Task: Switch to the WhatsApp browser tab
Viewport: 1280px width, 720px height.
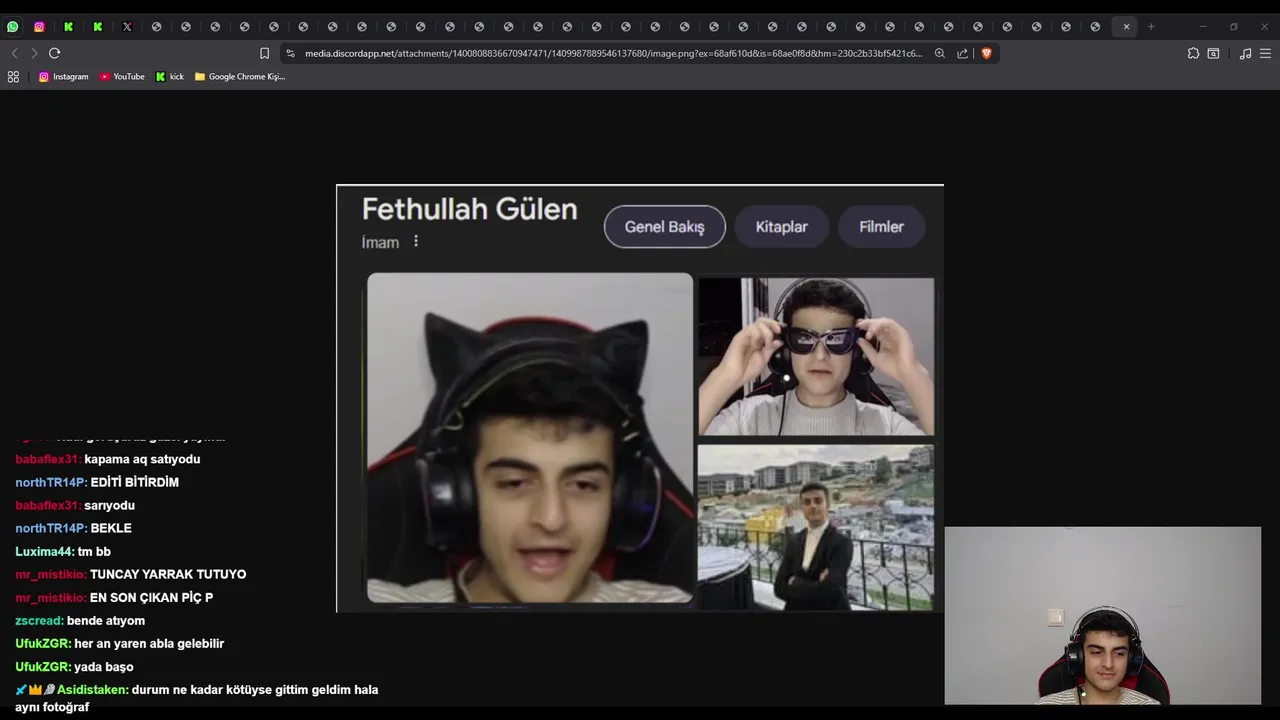Action: point(12,27)
